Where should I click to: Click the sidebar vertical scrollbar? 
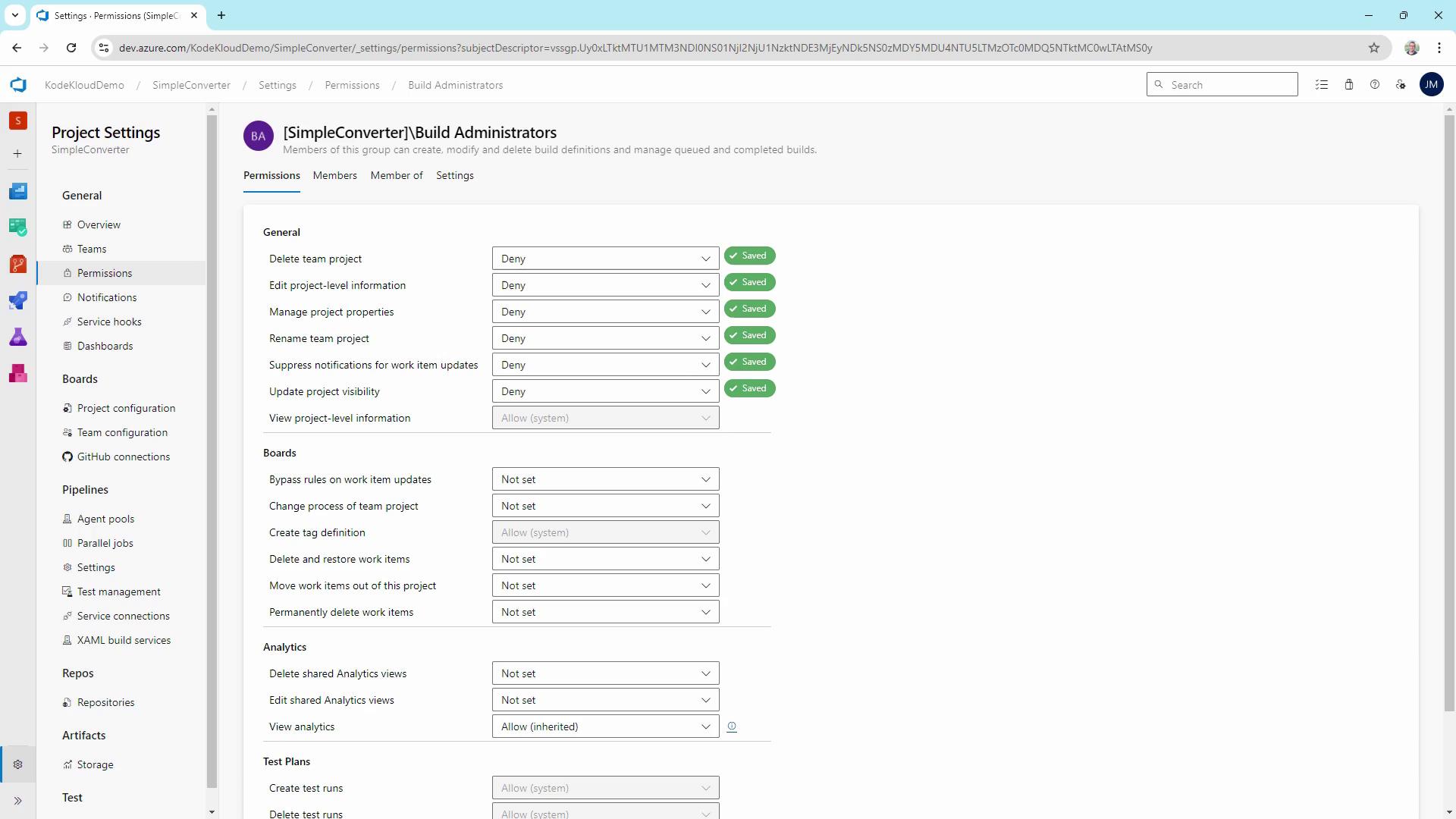click(x=212, y=451)
